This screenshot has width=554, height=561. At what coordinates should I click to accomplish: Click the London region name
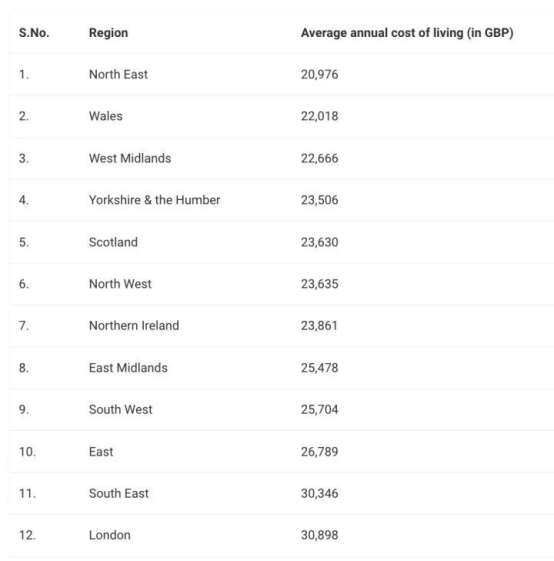110,535
